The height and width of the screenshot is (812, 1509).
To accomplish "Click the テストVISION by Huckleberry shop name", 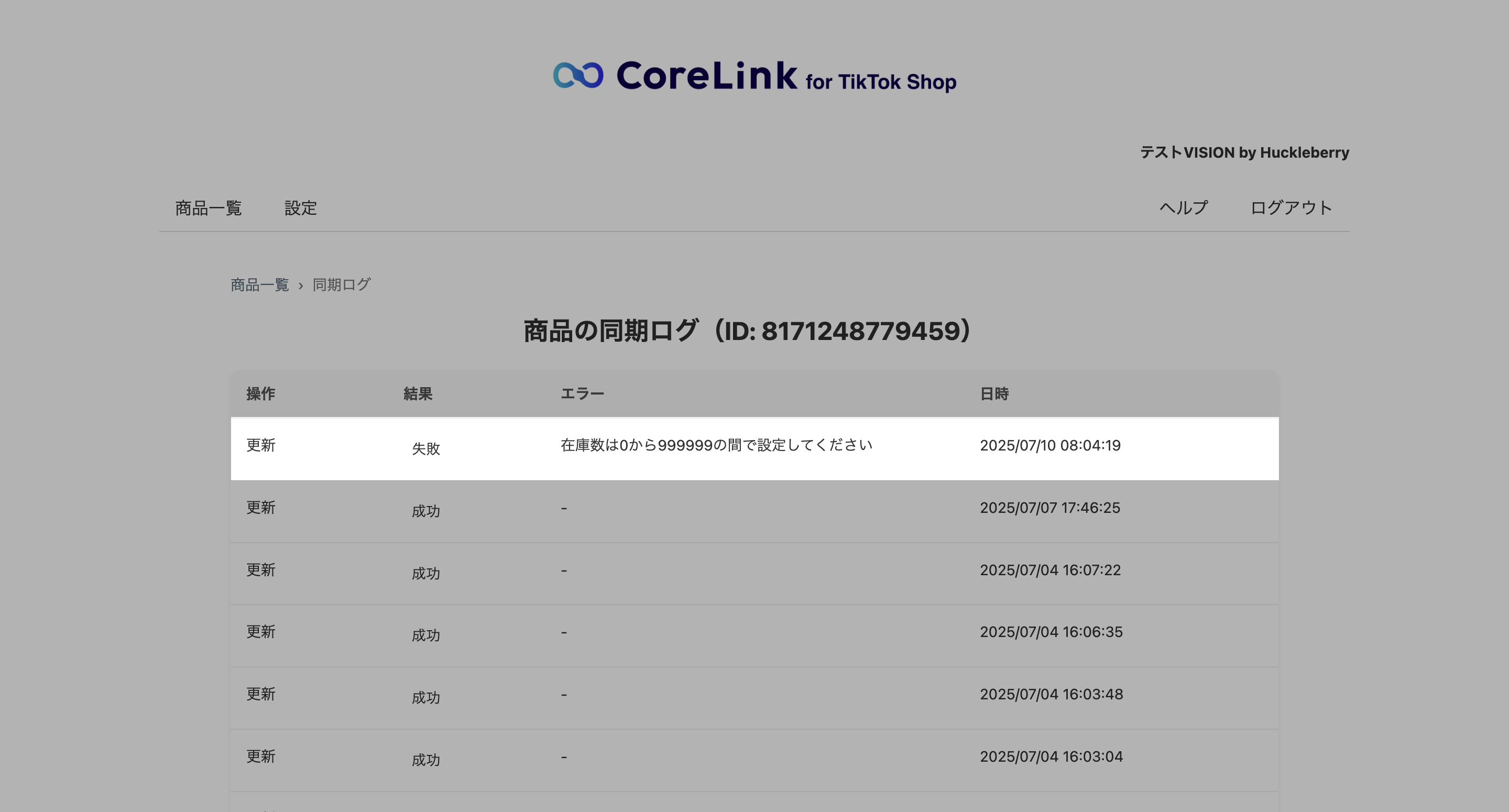I will click(1244, 153).
